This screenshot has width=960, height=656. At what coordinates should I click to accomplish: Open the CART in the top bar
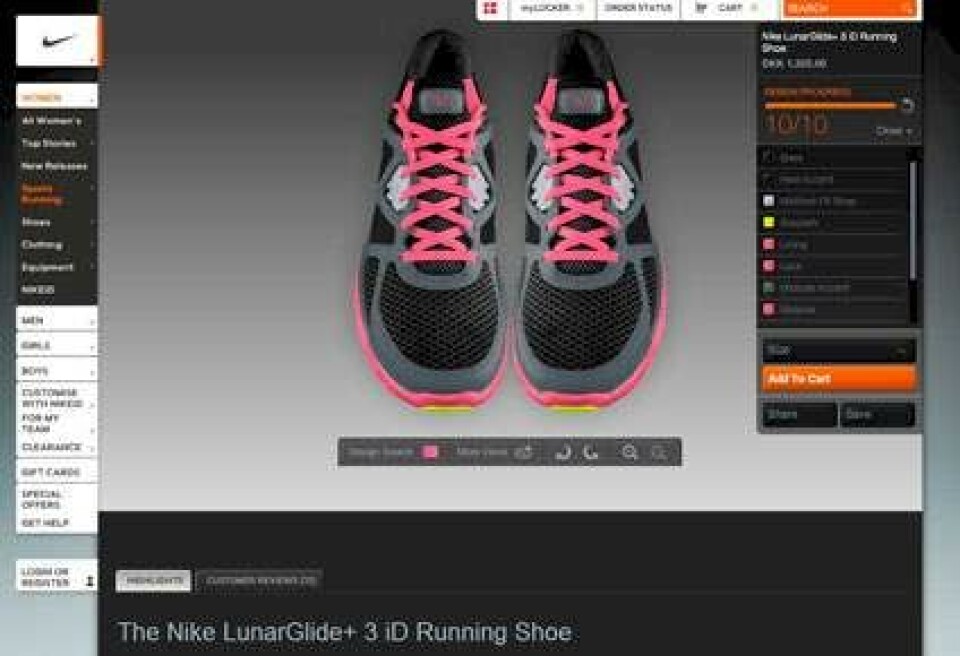728,8
